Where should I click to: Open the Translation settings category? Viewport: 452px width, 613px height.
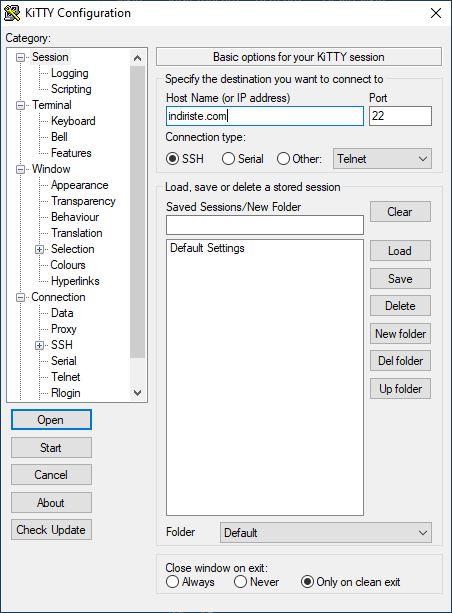click(x=77, y=233)
